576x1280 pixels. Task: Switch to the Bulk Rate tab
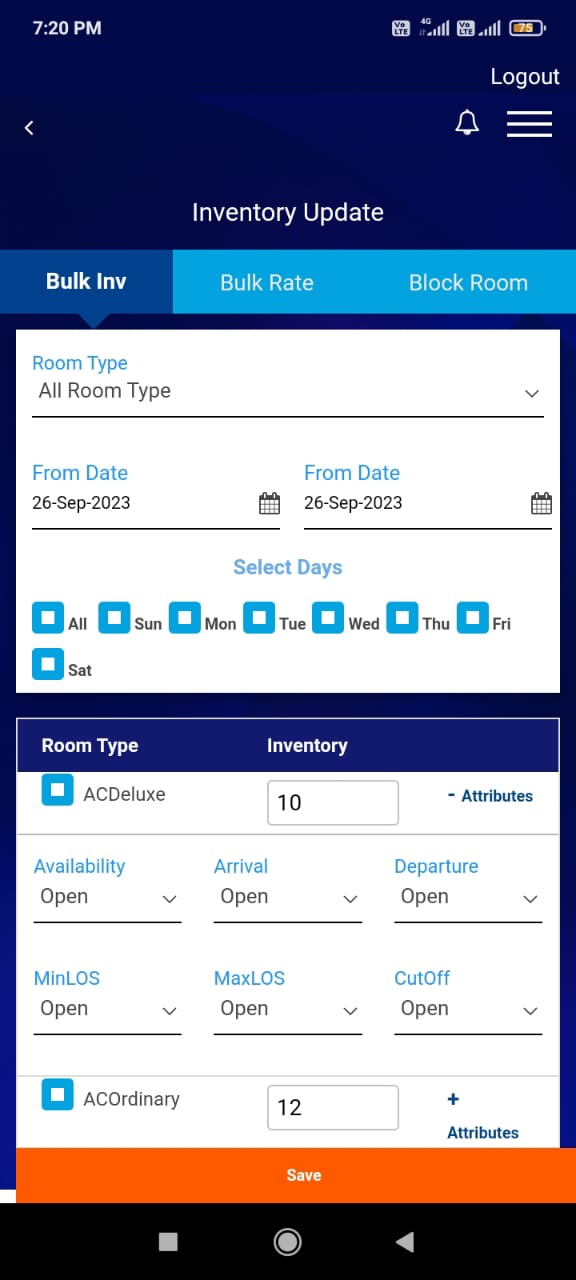pos(266,282)
